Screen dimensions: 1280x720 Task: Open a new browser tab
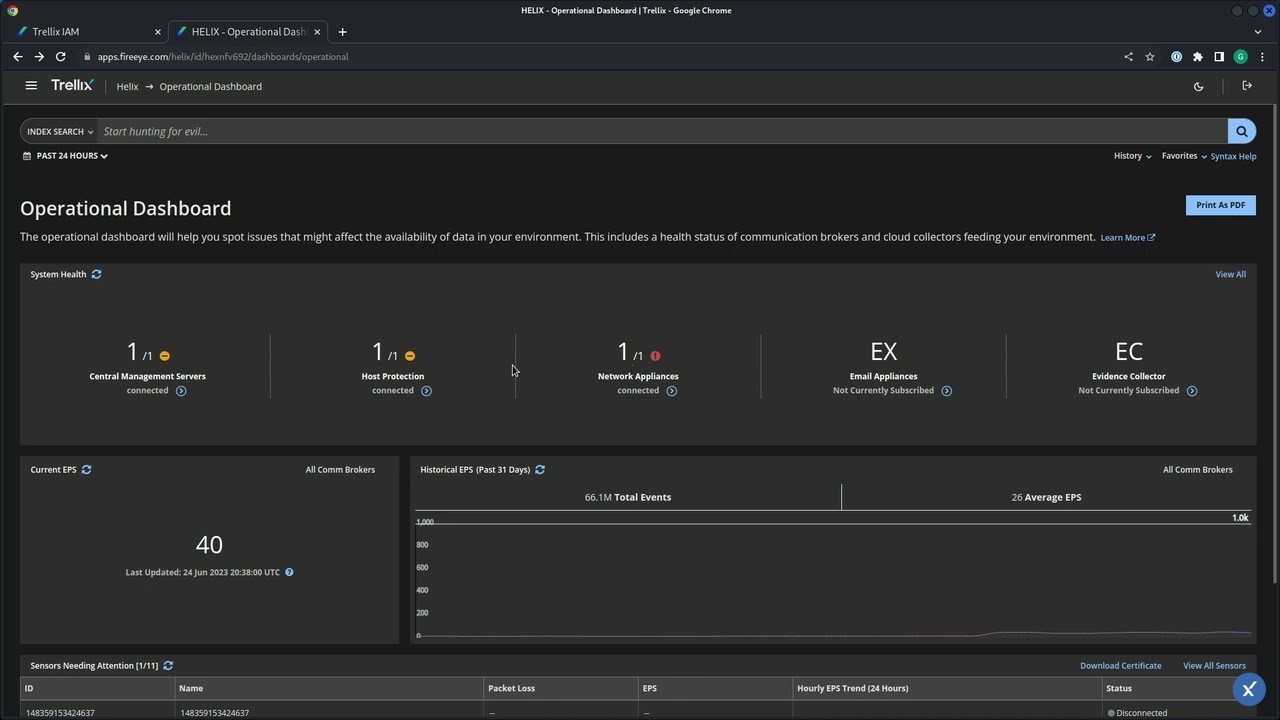tap(342, 32)
